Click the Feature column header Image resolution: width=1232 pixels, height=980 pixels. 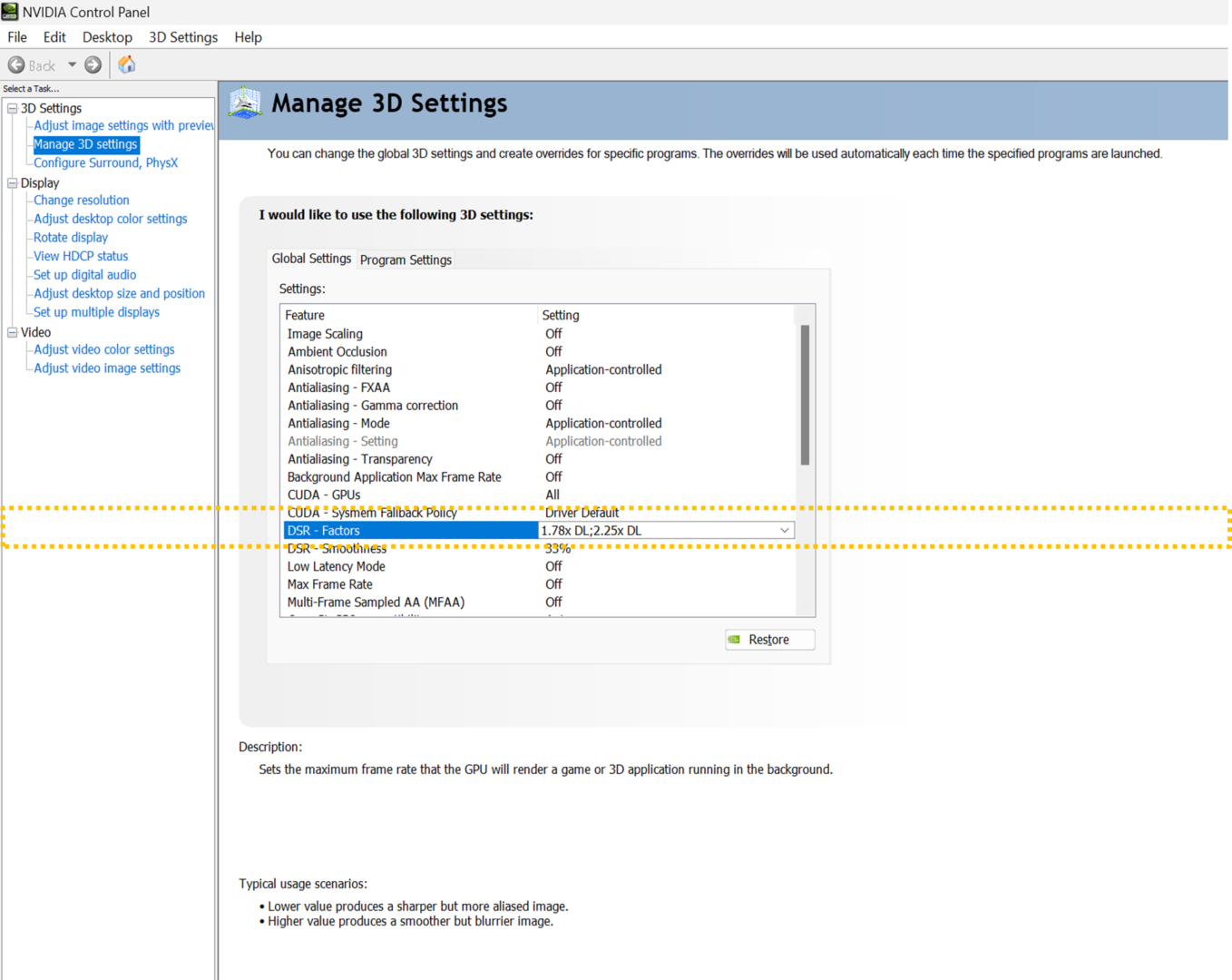point(409,315)
